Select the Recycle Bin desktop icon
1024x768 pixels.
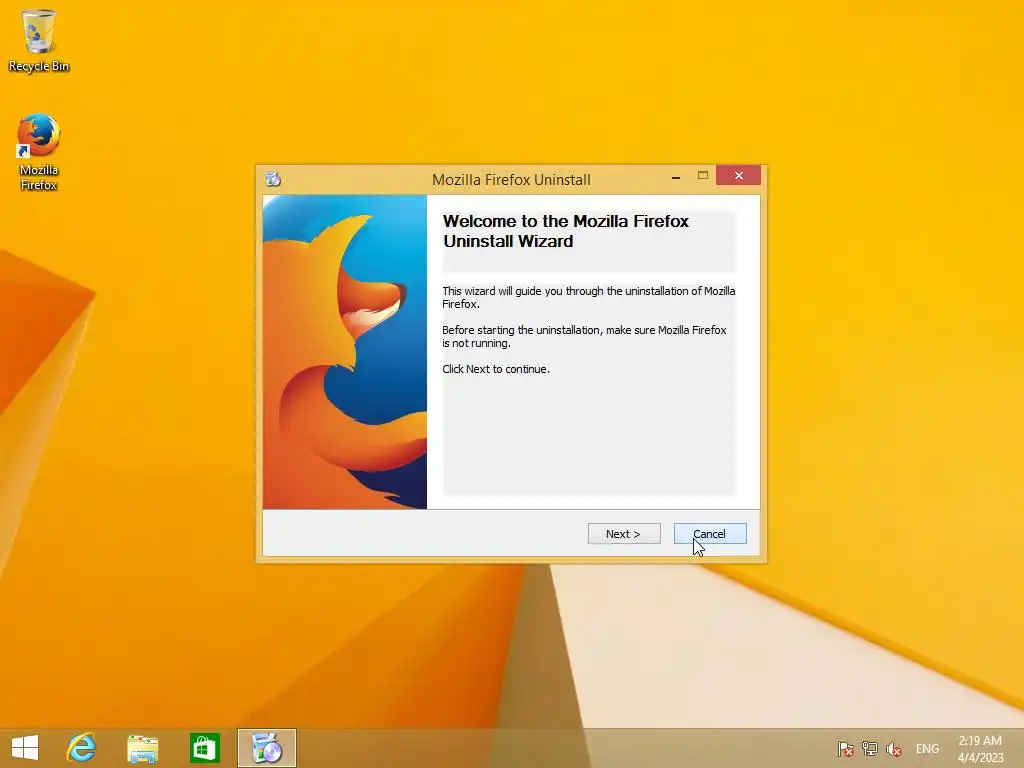click(39, 40)
